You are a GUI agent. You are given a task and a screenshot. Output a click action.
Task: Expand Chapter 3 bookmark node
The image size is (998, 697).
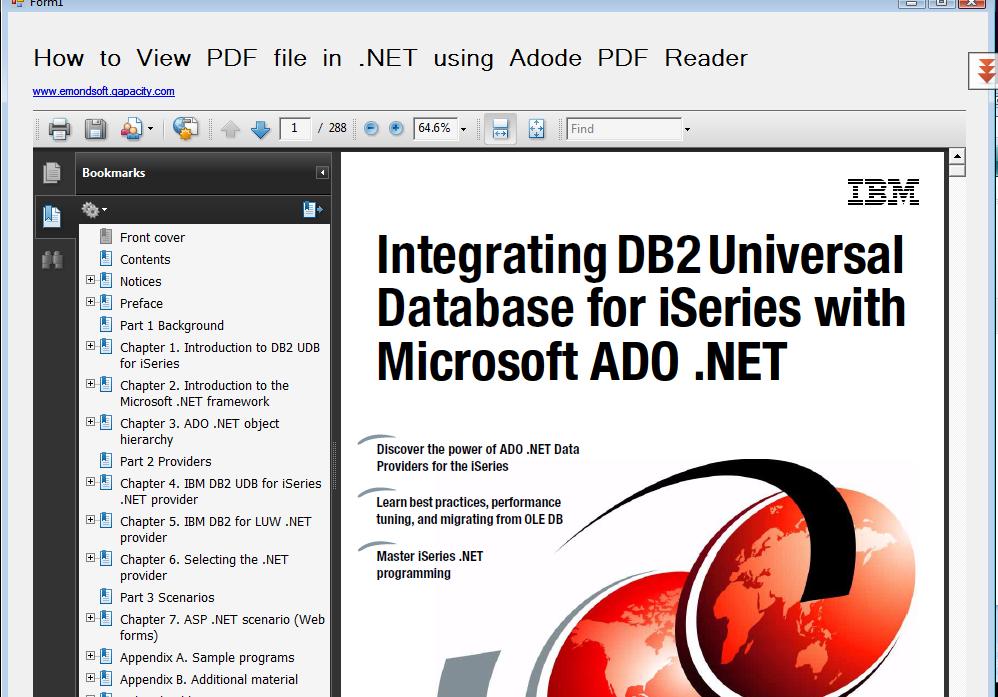(x=90, y=422)
